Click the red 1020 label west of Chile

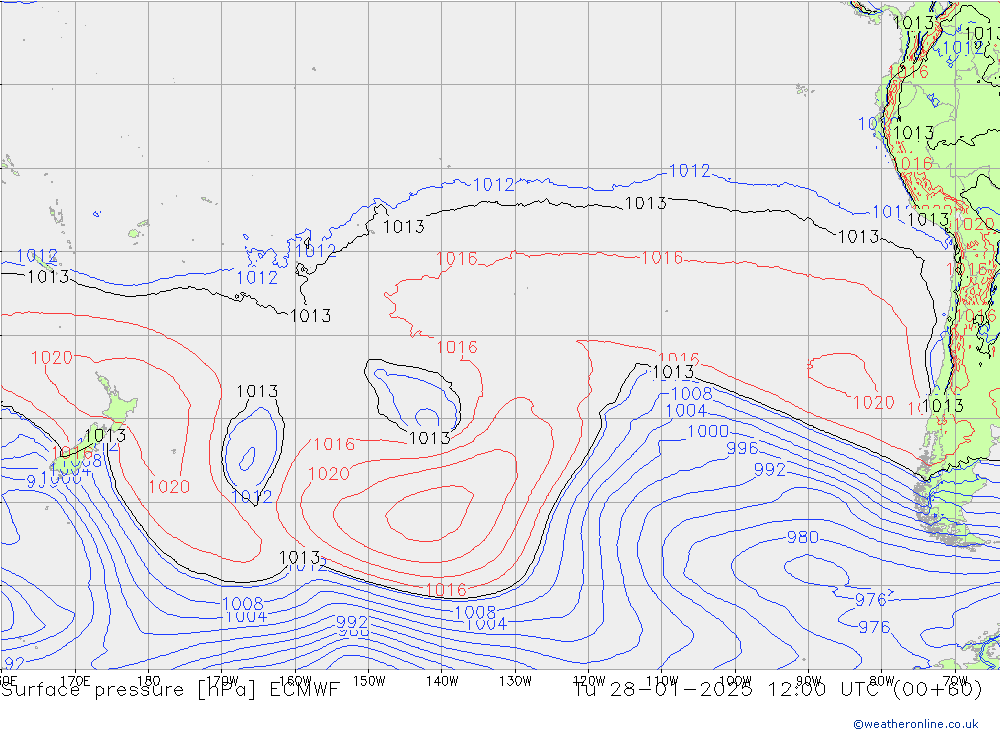click(x=873, y=402)
